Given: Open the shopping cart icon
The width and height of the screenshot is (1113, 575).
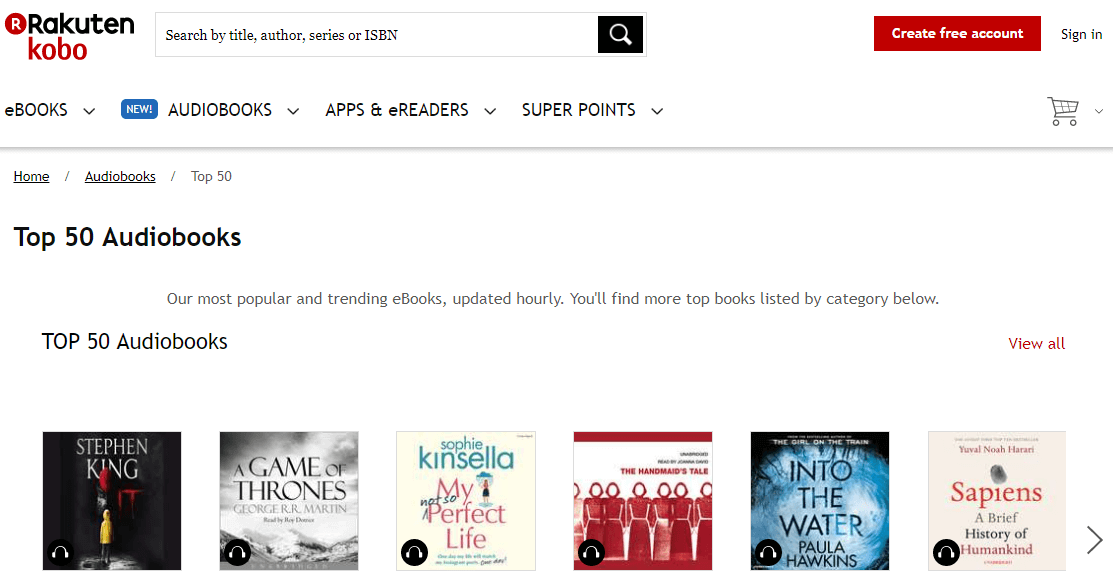Looking at the screenshot, I should coord(1063,111).
